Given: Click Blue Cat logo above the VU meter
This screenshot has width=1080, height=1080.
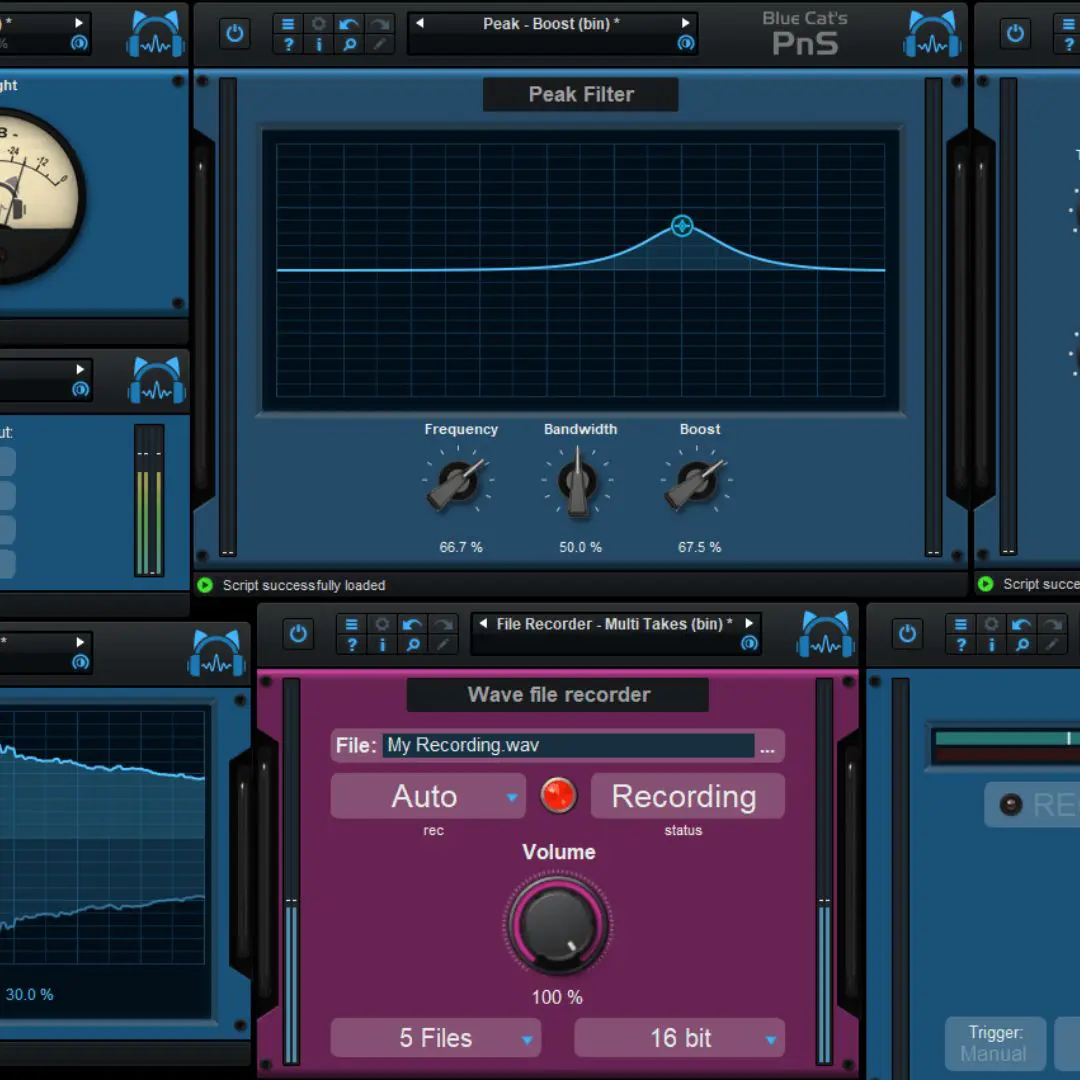Looking at the screenshot, I should coord(156,34).
